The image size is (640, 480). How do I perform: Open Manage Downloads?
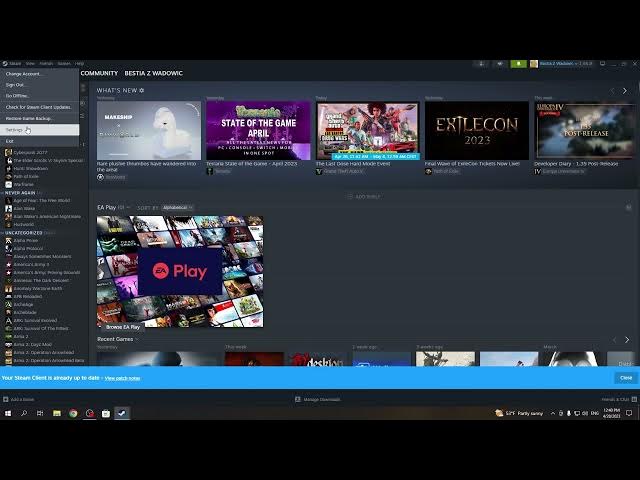point(318,400)
